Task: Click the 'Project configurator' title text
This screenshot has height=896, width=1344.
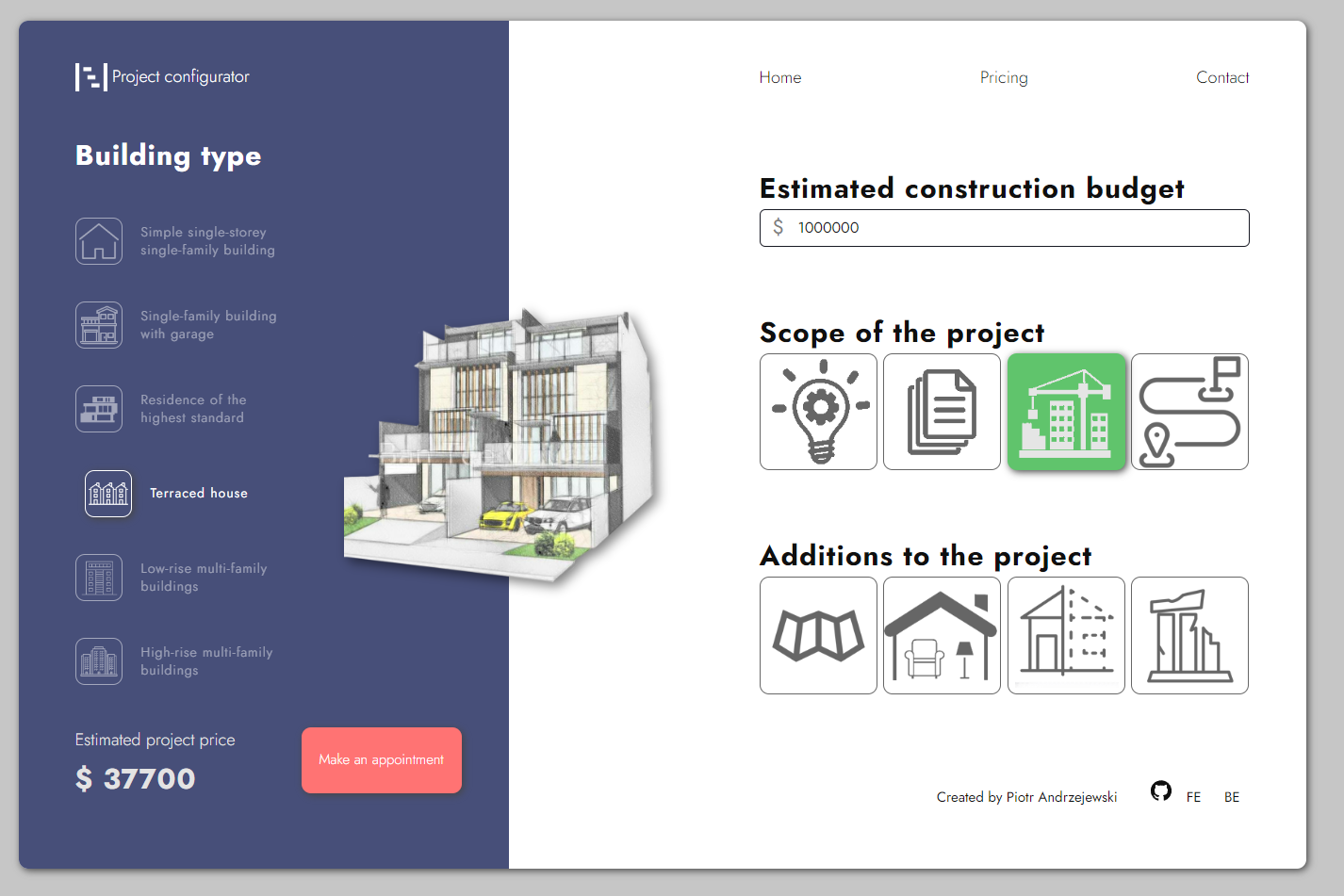Action: [x=181, y=77]
